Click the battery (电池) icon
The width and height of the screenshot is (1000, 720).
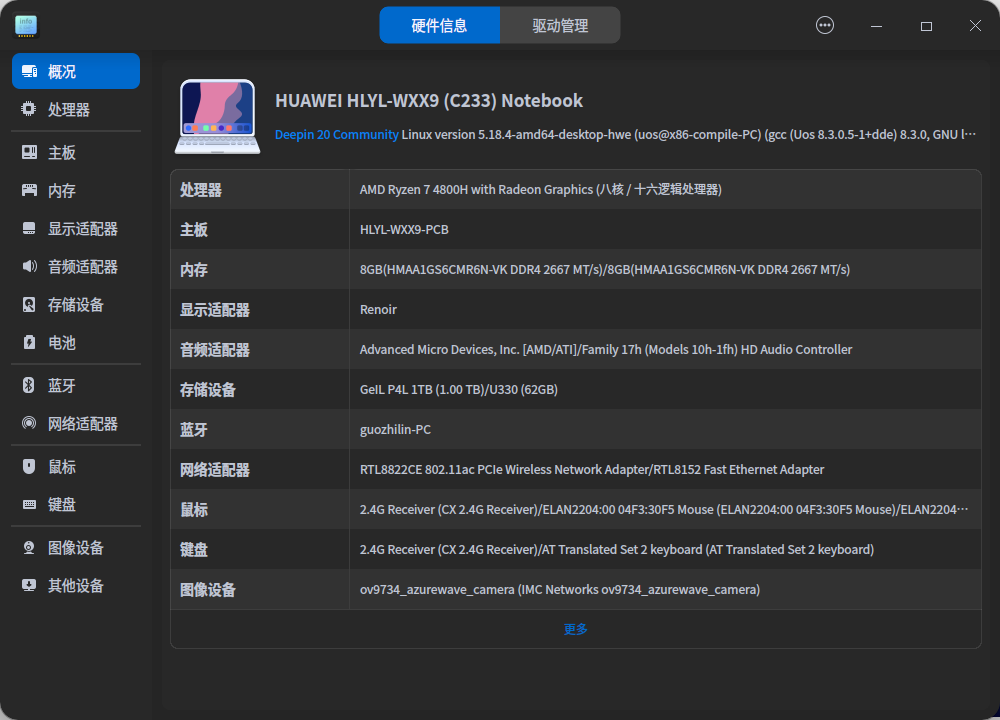coord(29,342)
